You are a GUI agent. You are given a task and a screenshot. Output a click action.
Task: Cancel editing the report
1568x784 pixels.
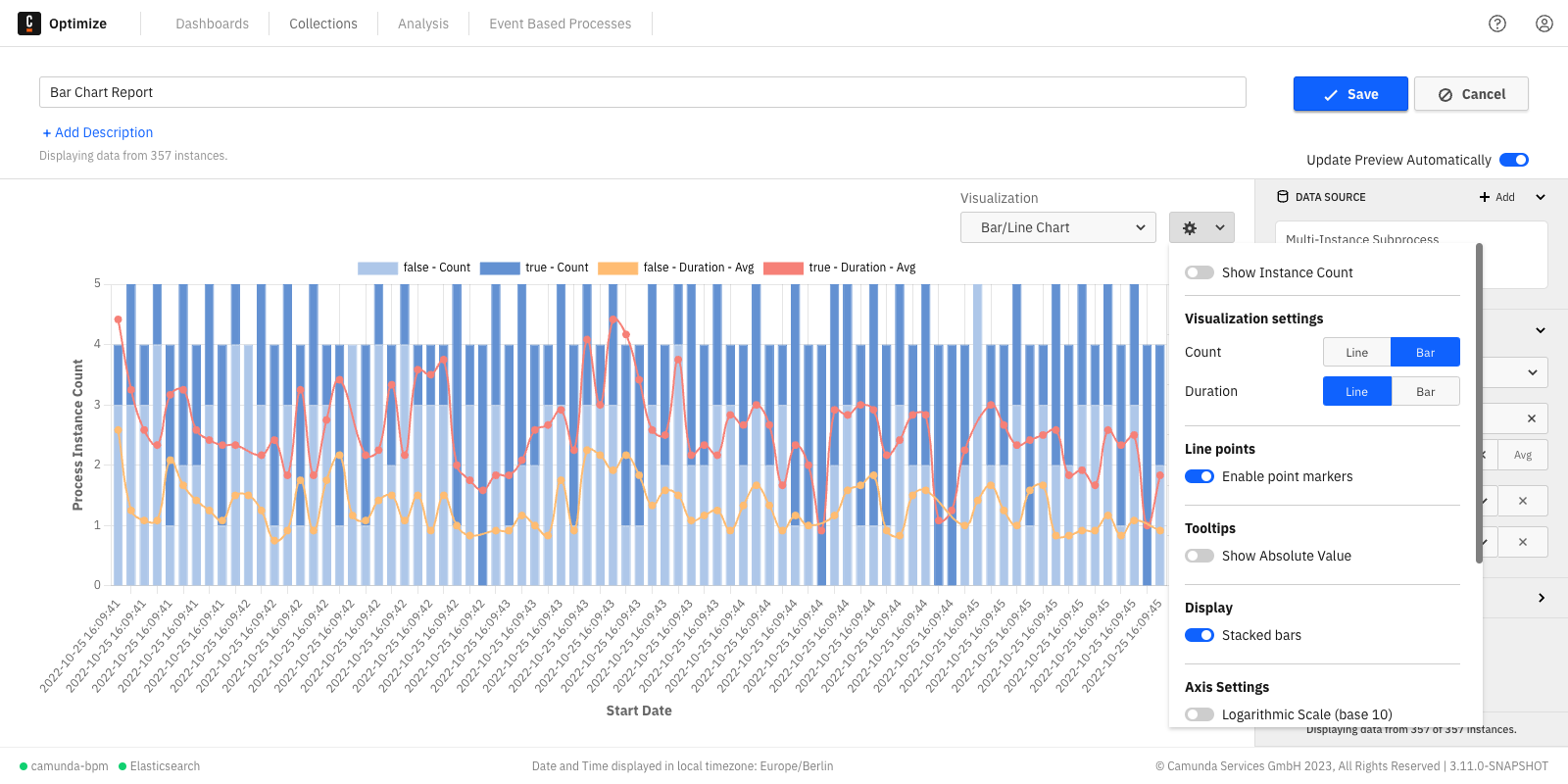point(1471,94)
